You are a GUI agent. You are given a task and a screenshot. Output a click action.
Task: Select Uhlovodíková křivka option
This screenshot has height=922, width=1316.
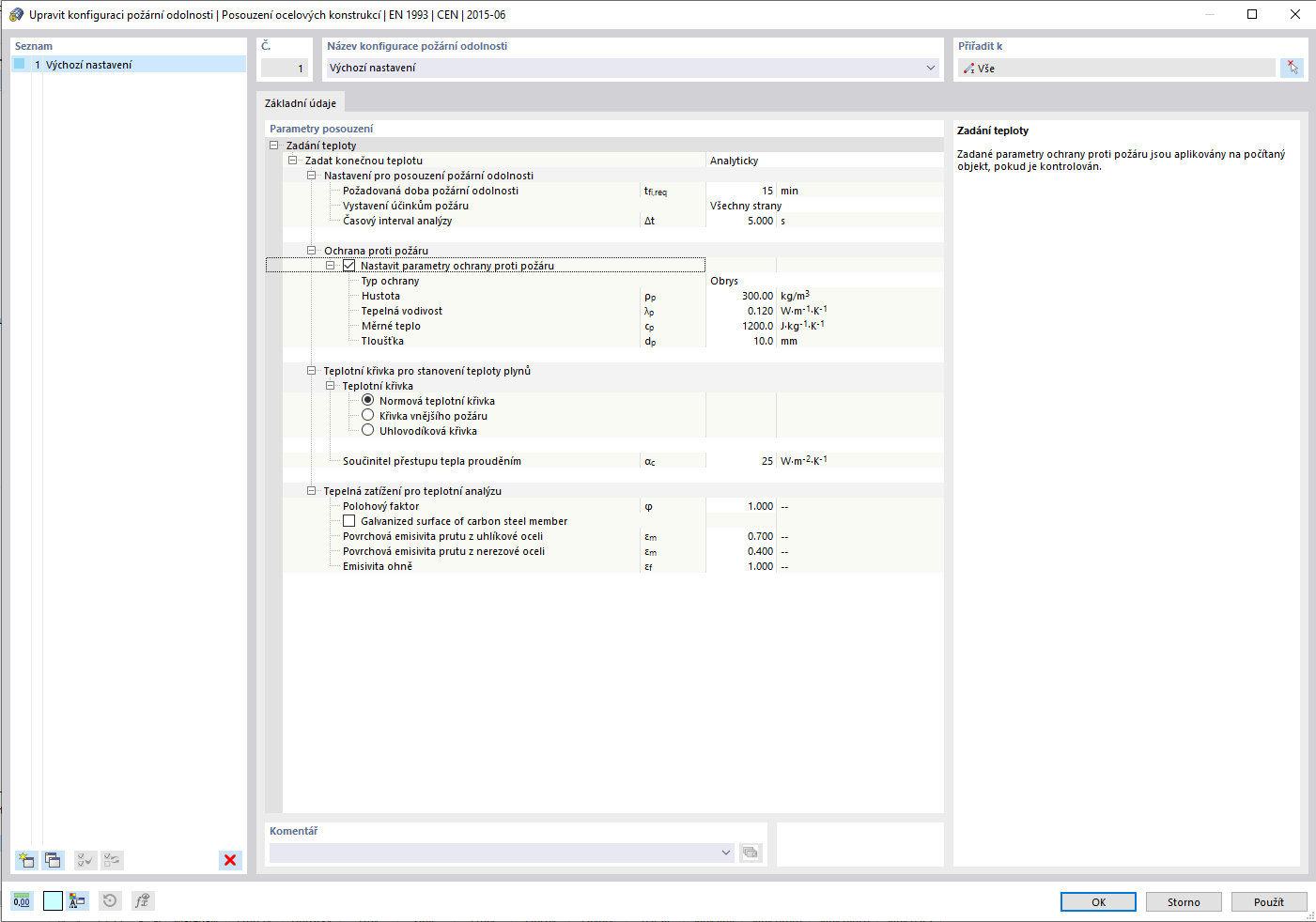pyautogui.click(x=368, y=430)
